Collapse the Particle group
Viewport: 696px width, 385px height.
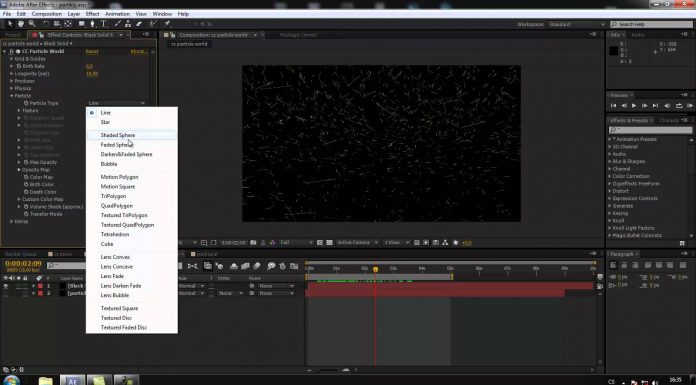click(x=12, y=96)
